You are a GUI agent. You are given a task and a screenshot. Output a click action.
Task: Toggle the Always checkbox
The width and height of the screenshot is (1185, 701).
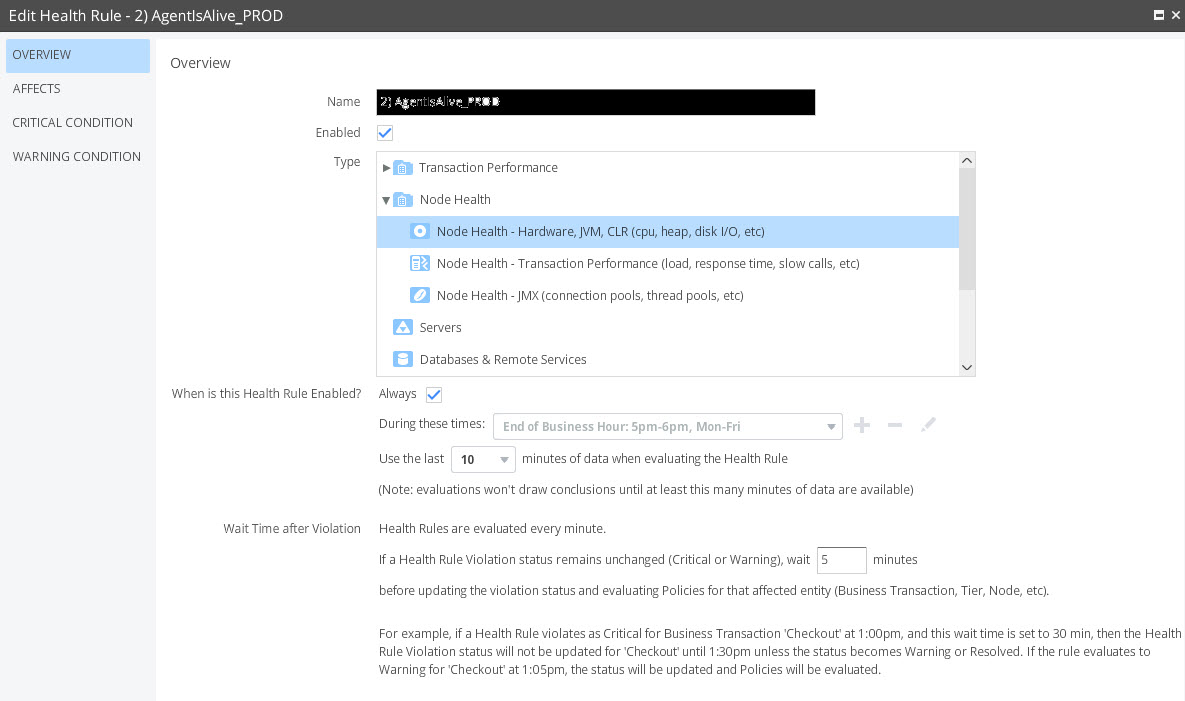click(x=434, y=395)
